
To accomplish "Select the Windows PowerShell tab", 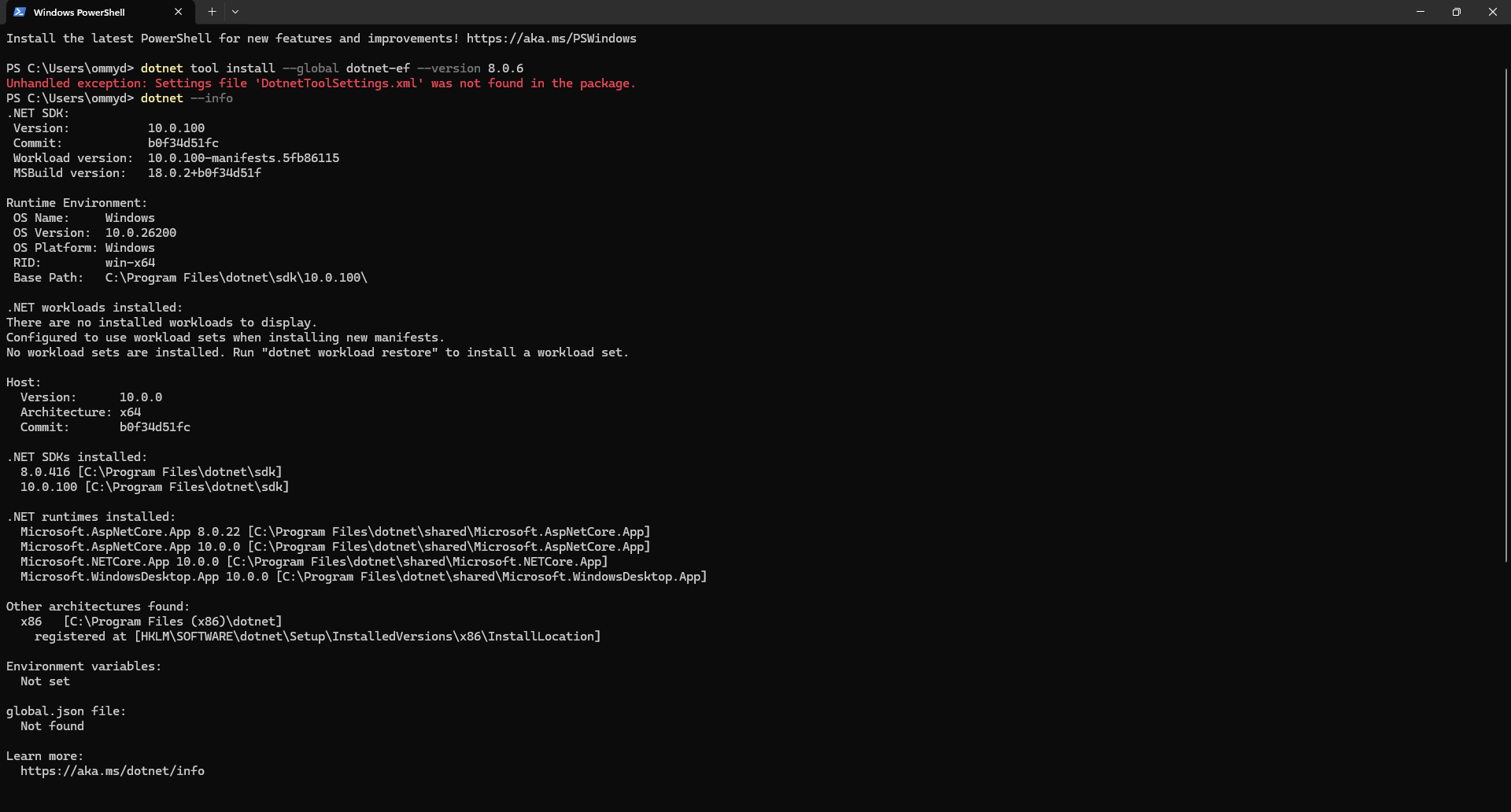I will tap(99, 12).
